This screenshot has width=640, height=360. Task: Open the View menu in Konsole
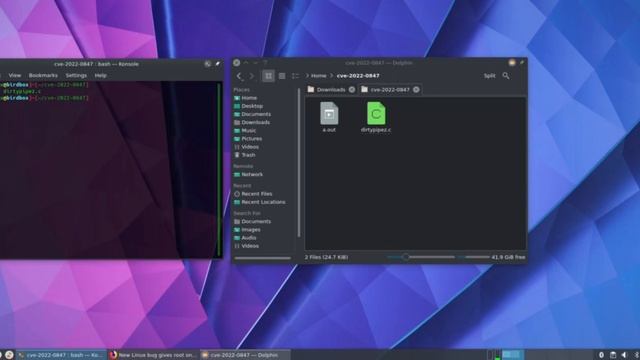pyautogui.click(x=15, y=76)
